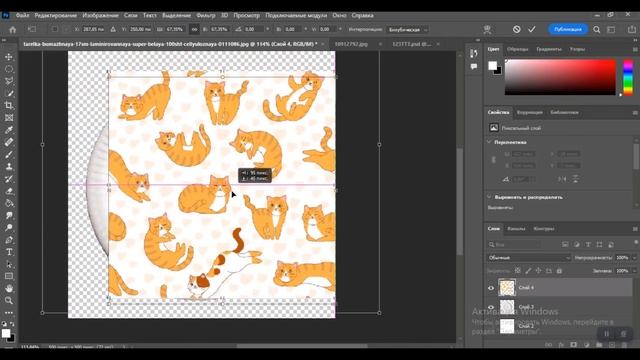Select the Elliptical Marquee tool

coord(9,69)
